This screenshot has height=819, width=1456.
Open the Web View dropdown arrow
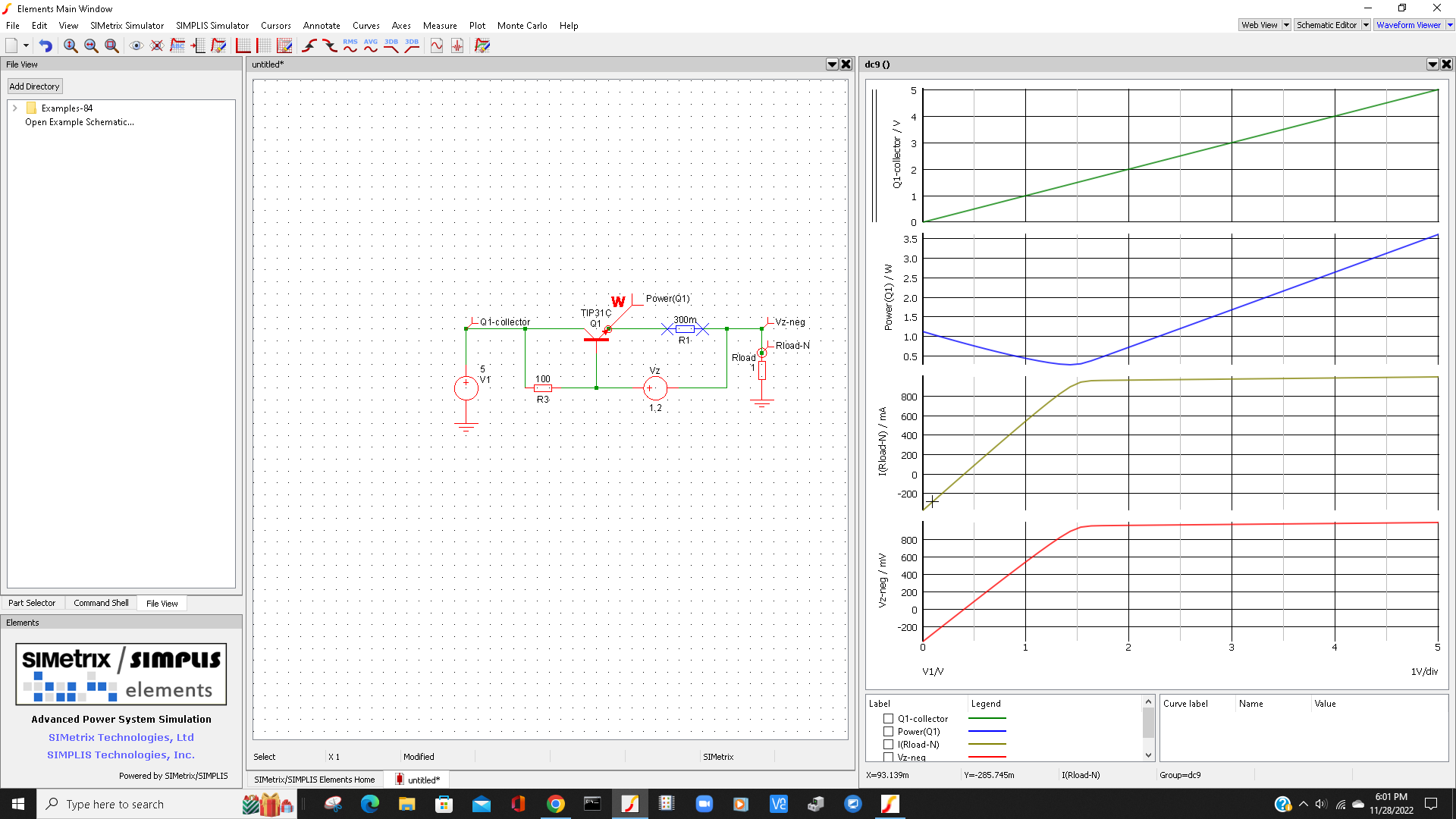1286,25
